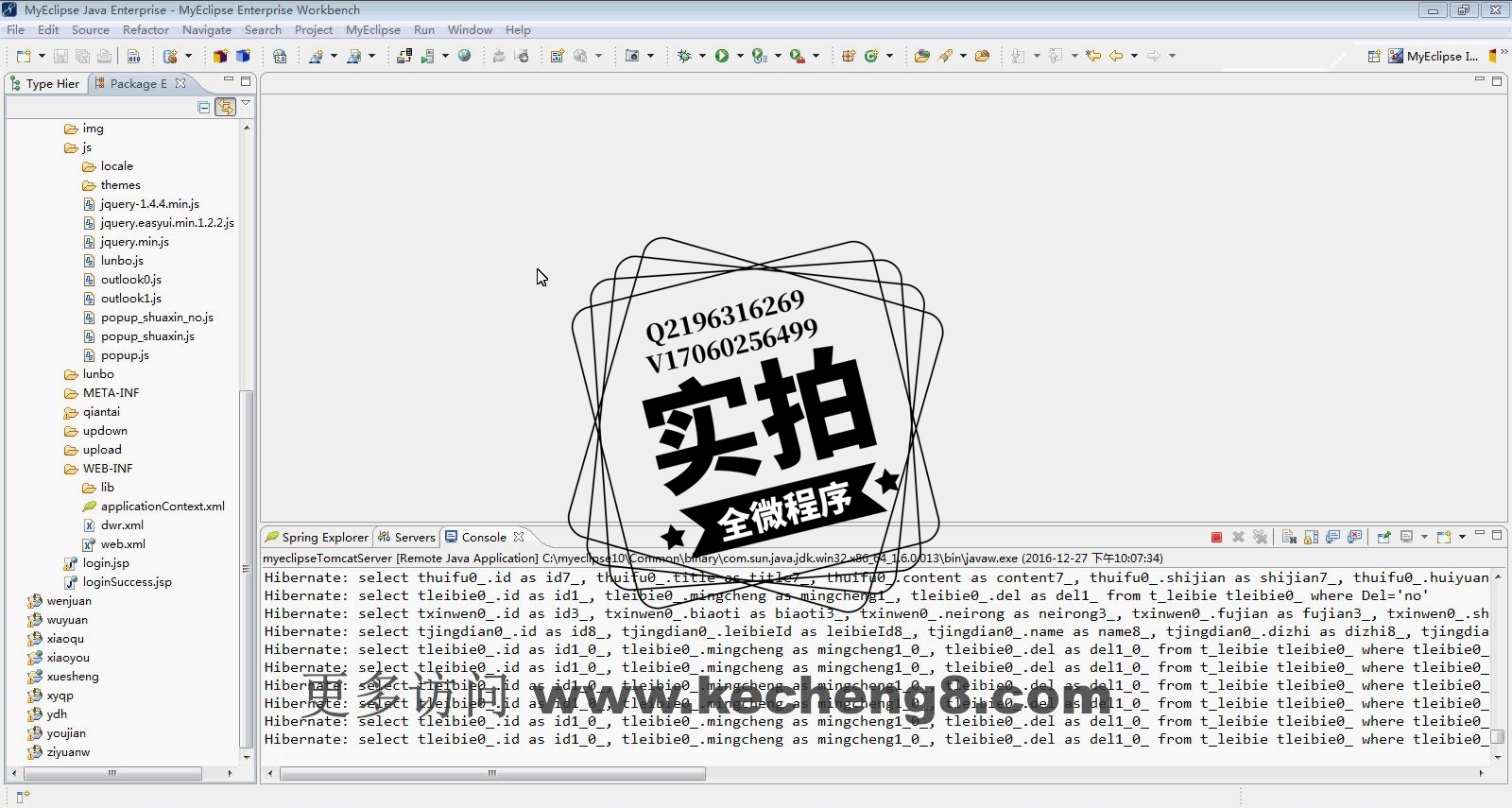This screenshot has width=1512, height=808.
Task: Switch to the Servers tab
Action: [407, 537]
